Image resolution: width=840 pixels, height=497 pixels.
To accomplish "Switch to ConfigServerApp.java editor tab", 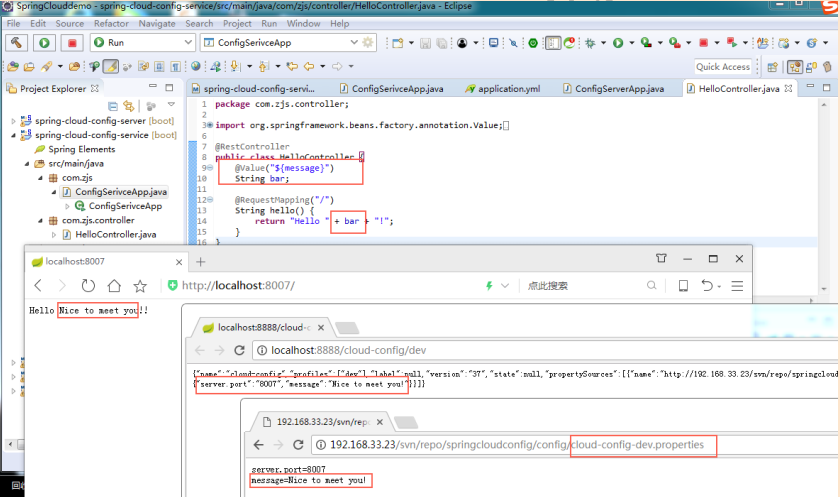I will (613, 89).
